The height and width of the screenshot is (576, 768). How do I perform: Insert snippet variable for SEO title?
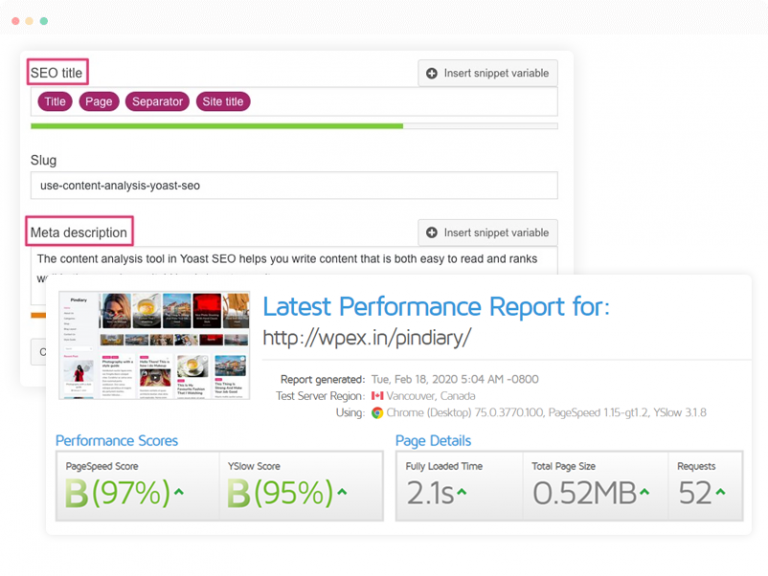488,73
